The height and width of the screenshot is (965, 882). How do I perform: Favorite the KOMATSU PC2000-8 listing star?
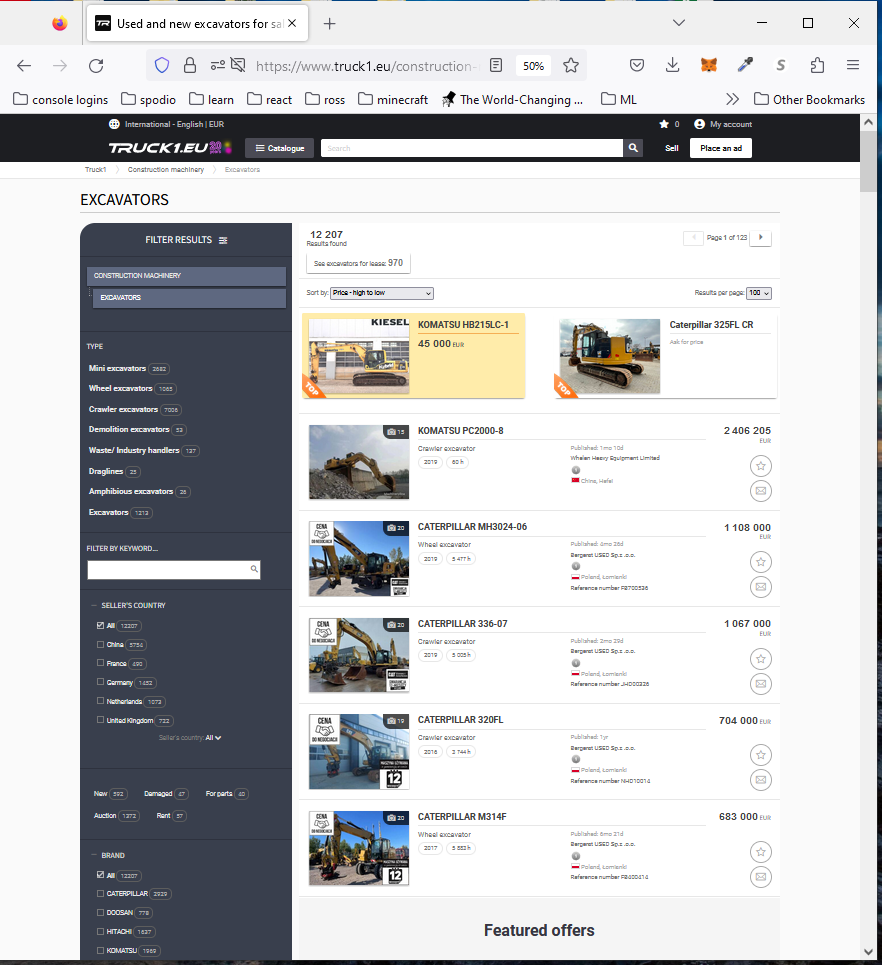click(761, 466)
